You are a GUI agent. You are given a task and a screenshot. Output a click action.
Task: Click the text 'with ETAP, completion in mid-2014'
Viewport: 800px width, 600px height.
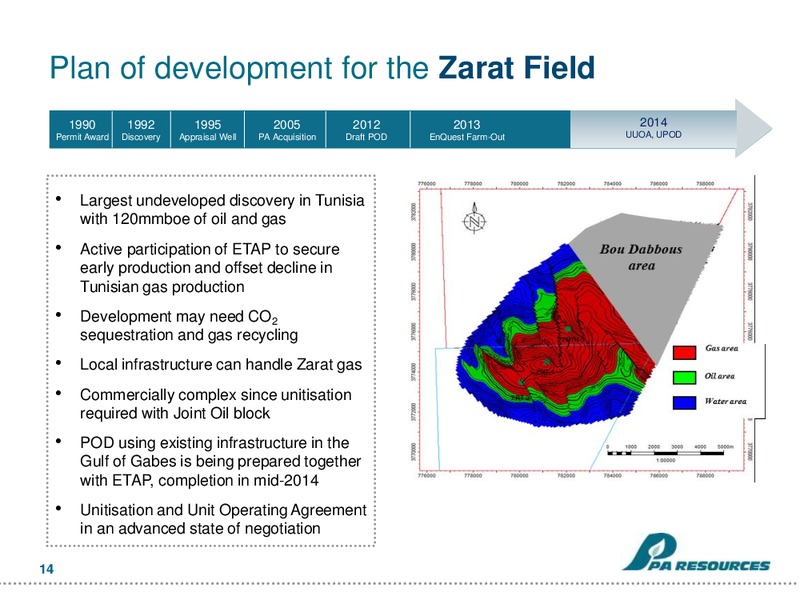point(199,481)
